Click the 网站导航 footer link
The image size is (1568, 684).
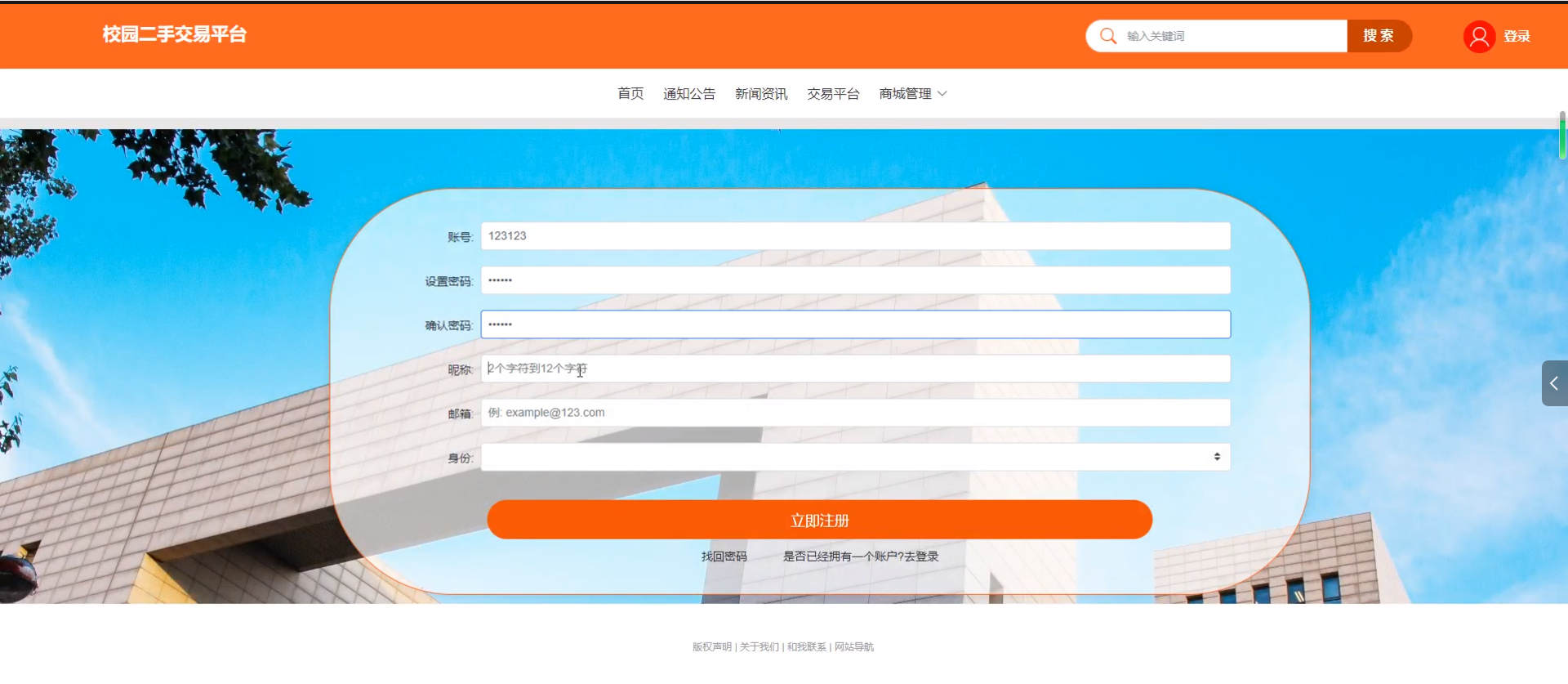click(x=854, y=647)
